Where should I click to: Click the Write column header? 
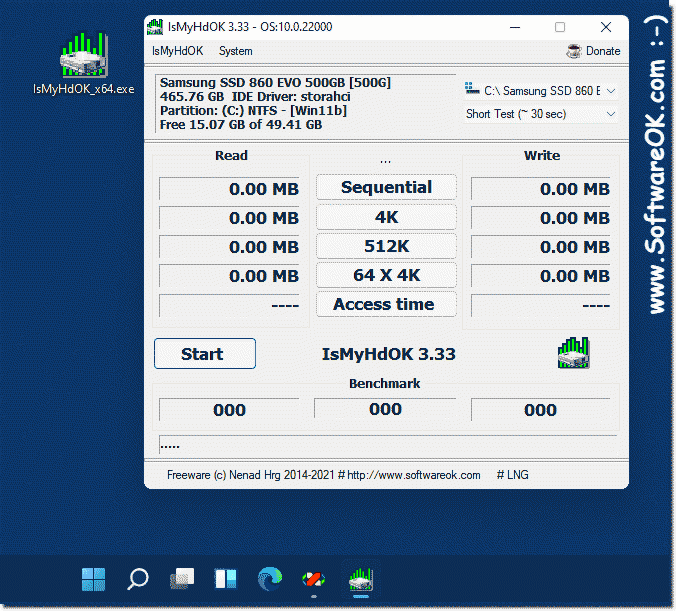tap(542, 155)
